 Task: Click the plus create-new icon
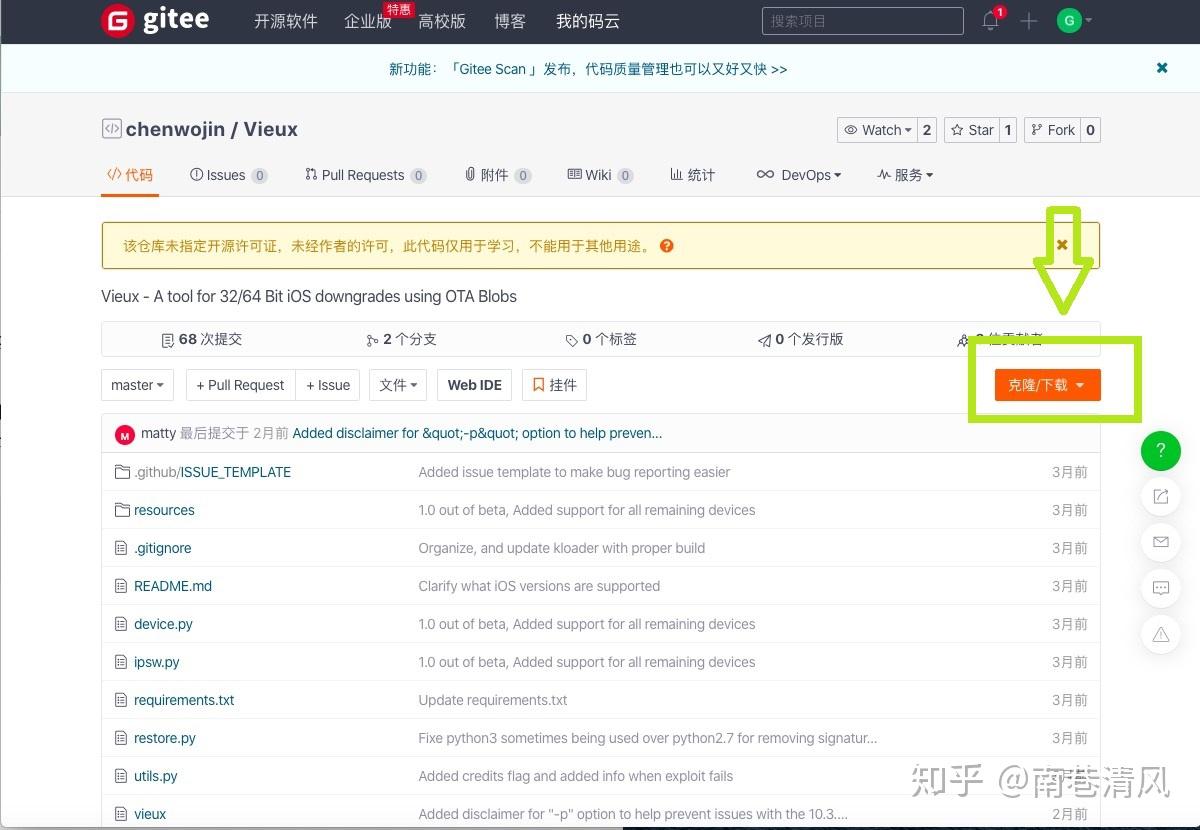1029,21
